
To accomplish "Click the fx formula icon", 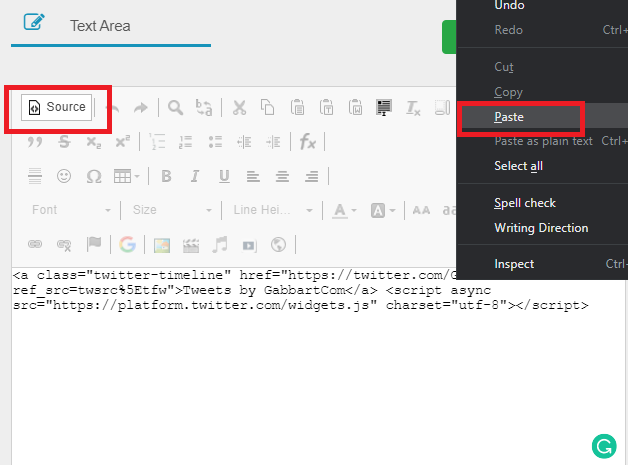I will tap(308, 142).
